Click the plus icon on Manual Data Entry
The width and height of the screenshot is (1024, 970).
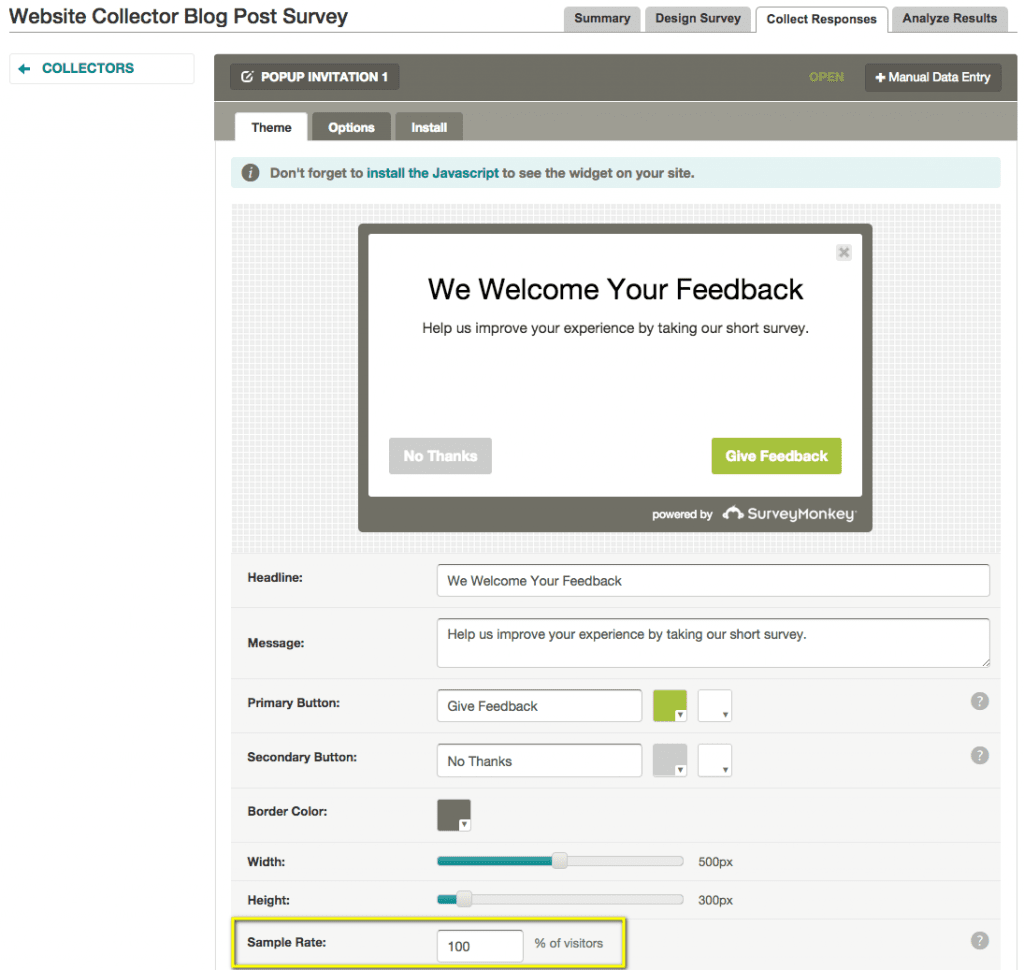880,77
